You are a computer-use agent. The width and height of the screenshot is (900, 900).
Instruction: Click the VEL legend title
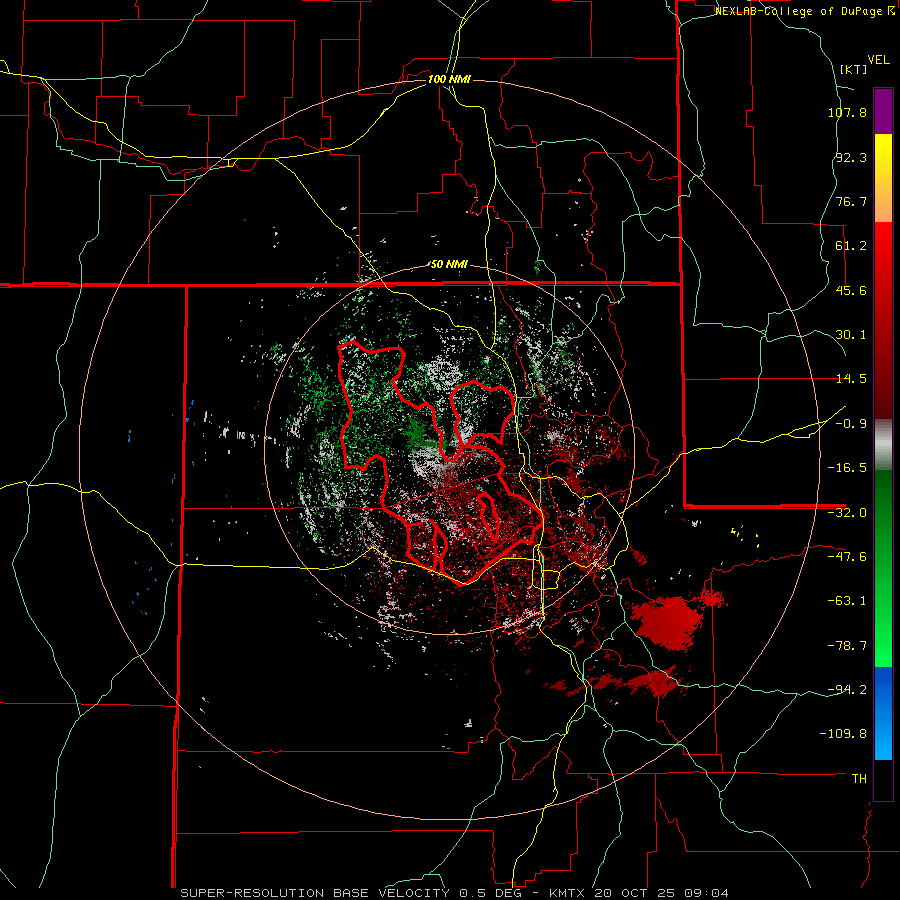click(878, 60)
